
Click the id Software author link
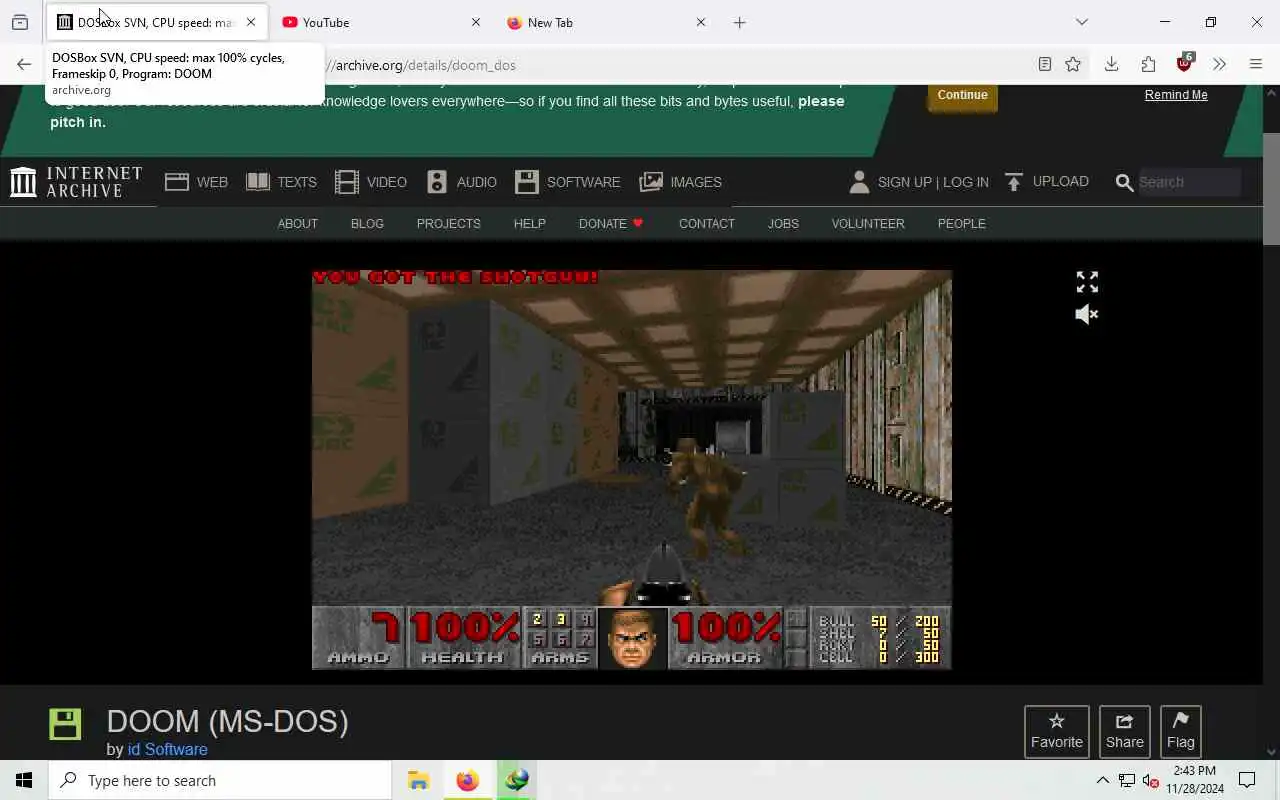coord(167,749)
